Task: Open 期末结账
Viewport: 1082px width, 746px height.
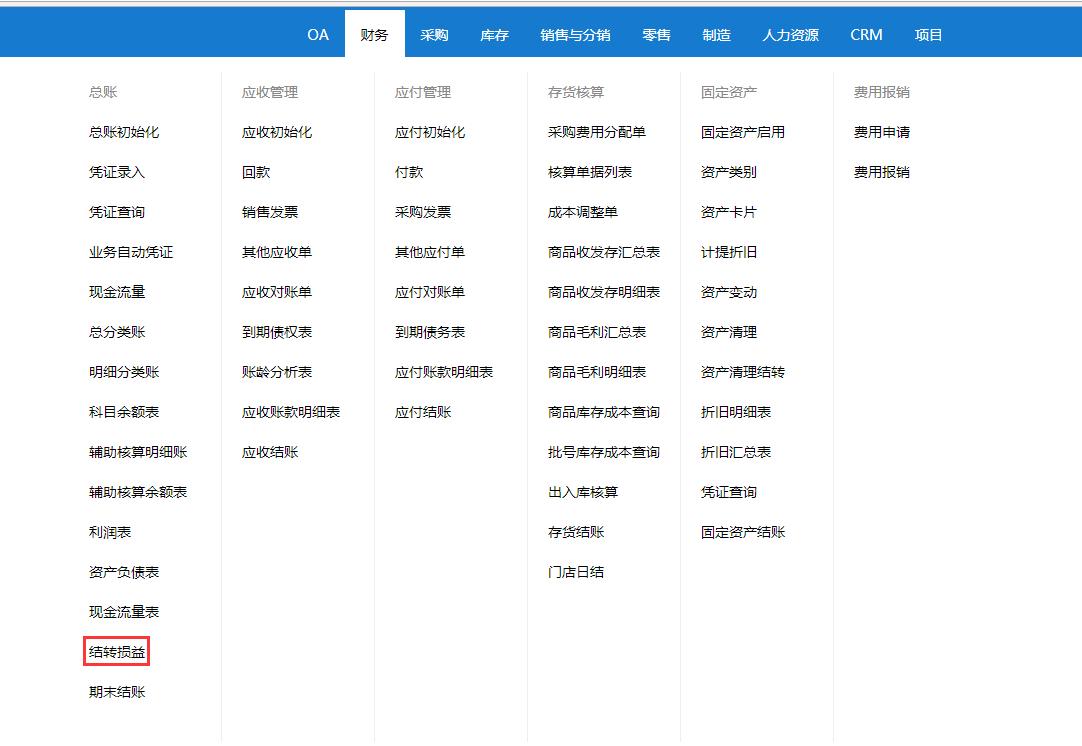Action: 117,692
